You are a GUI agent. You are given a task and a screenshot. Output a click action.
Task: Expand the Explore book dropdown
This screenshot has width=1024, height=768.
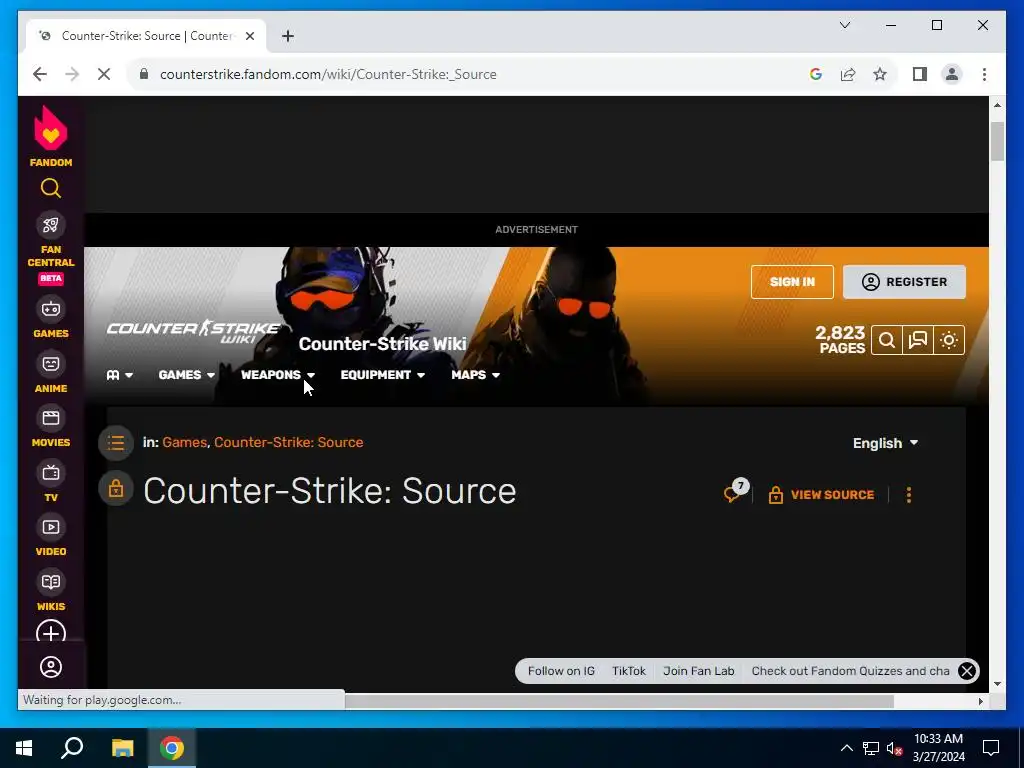tap(120, 375)
